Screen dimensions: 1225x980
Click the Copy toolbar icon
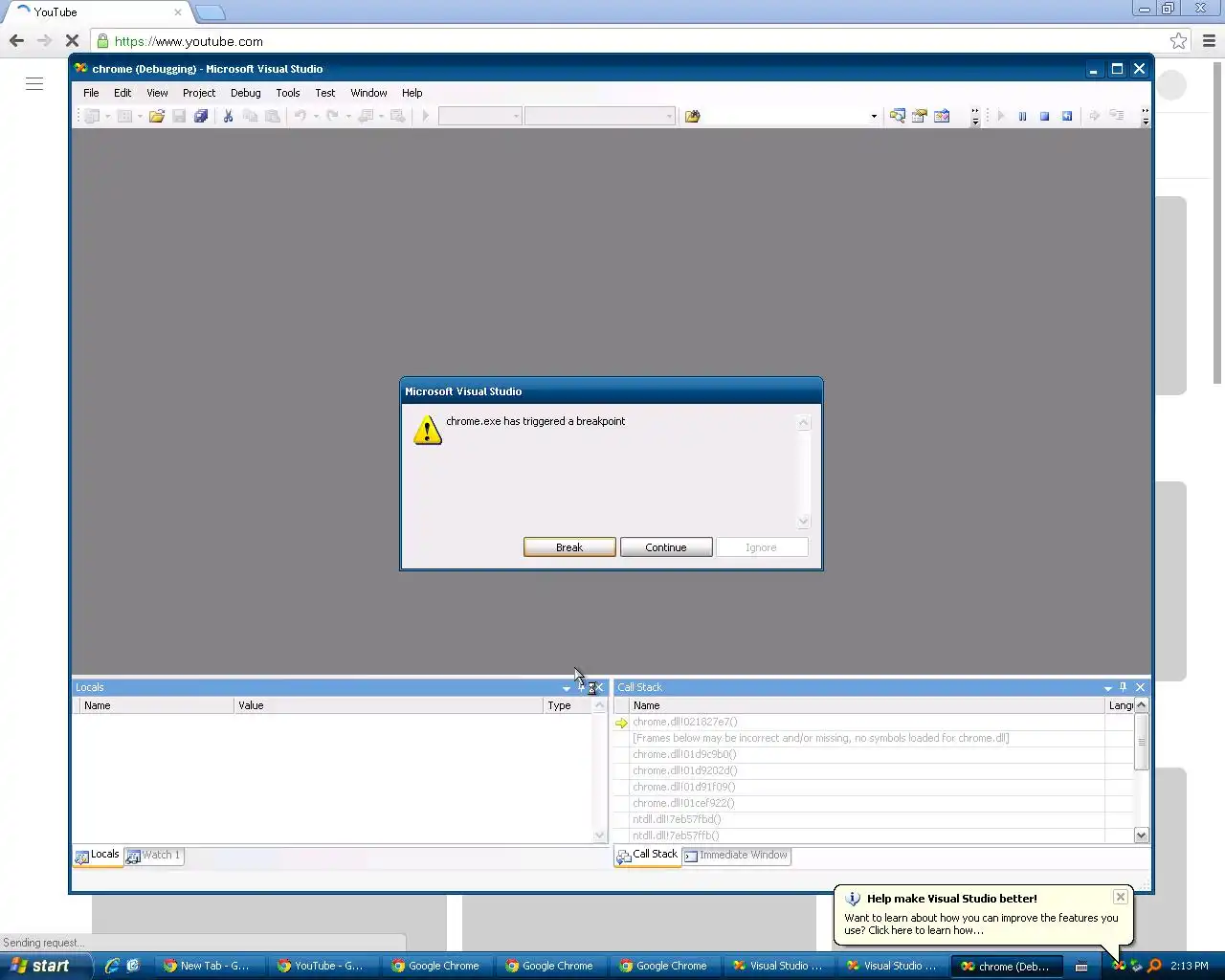point(250,116)
